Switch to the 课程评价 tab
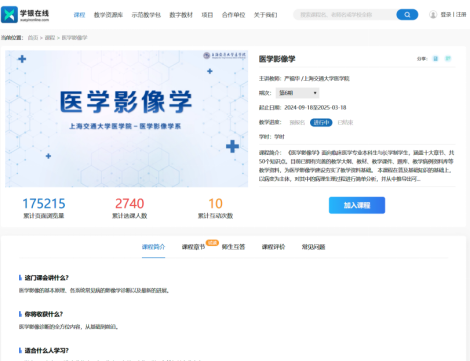The height and width of the screenshot is (361, 470). tap(273, 247)
